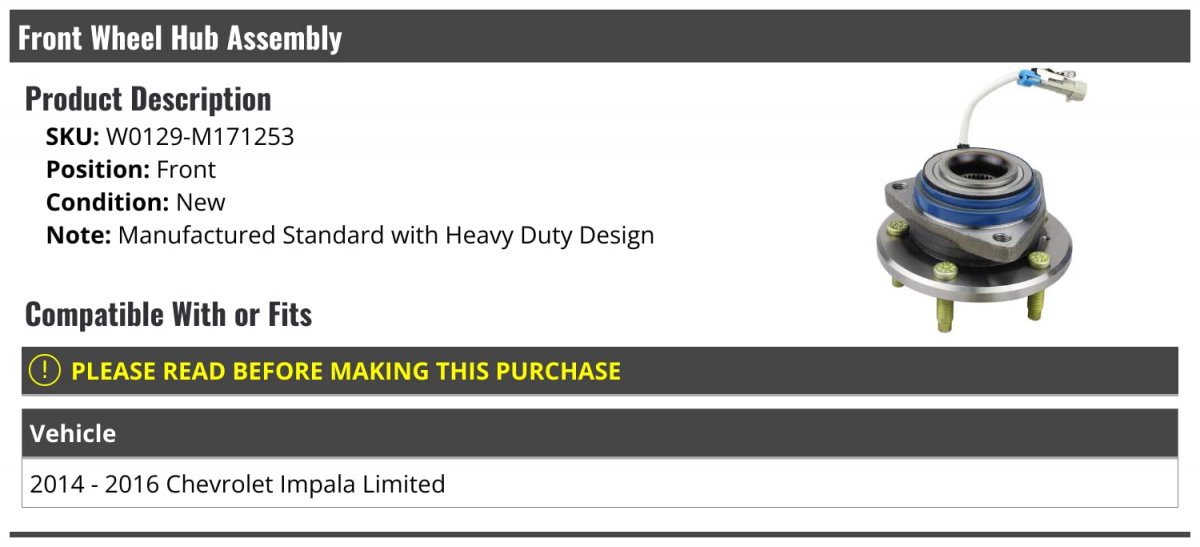Image resolution: width=1200 pixels, height=547 pixels.
Task: Click the yellow warning exclamation icon
Action: (x=45, y=371)
